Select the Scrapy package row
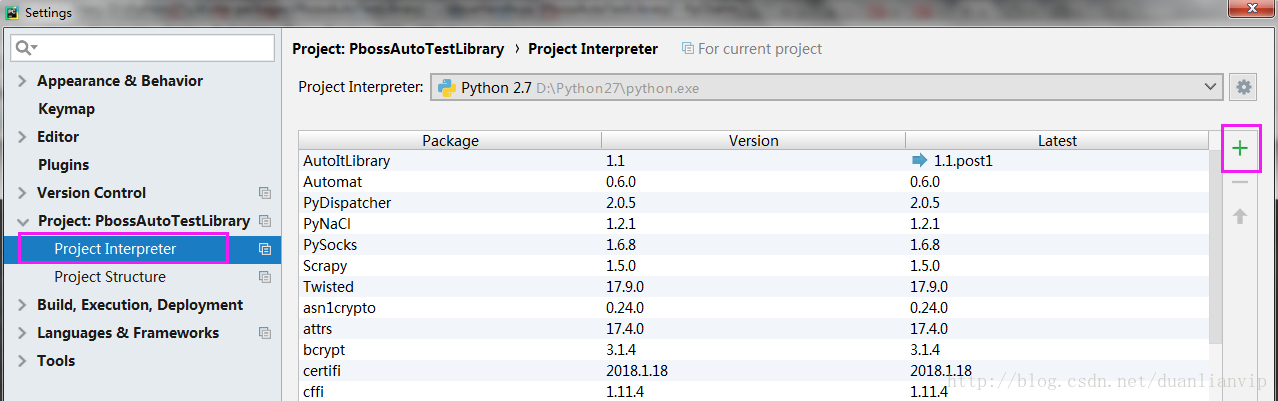This screenshot has height=401, width=1278. pos(754,266)
